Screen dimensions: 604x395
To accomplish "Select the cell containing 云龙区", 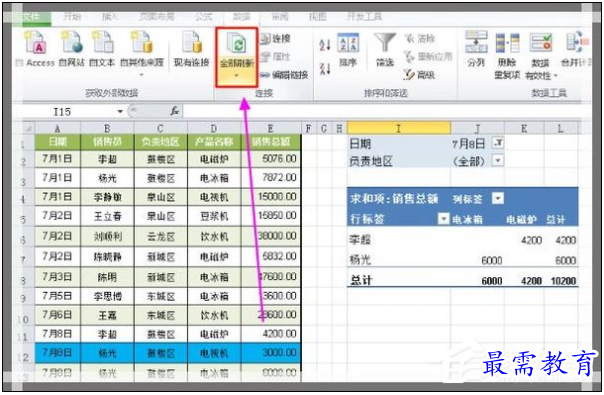I will tap(161, 236).
